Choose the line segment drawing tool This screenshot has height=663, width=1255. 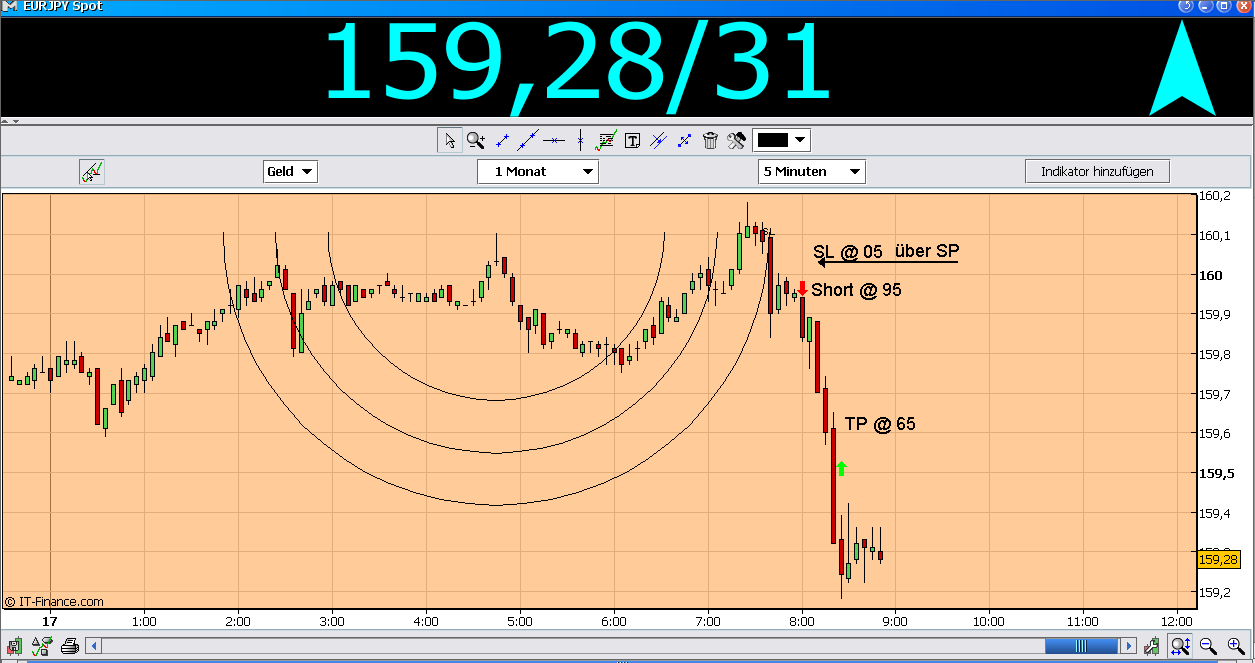503,141
